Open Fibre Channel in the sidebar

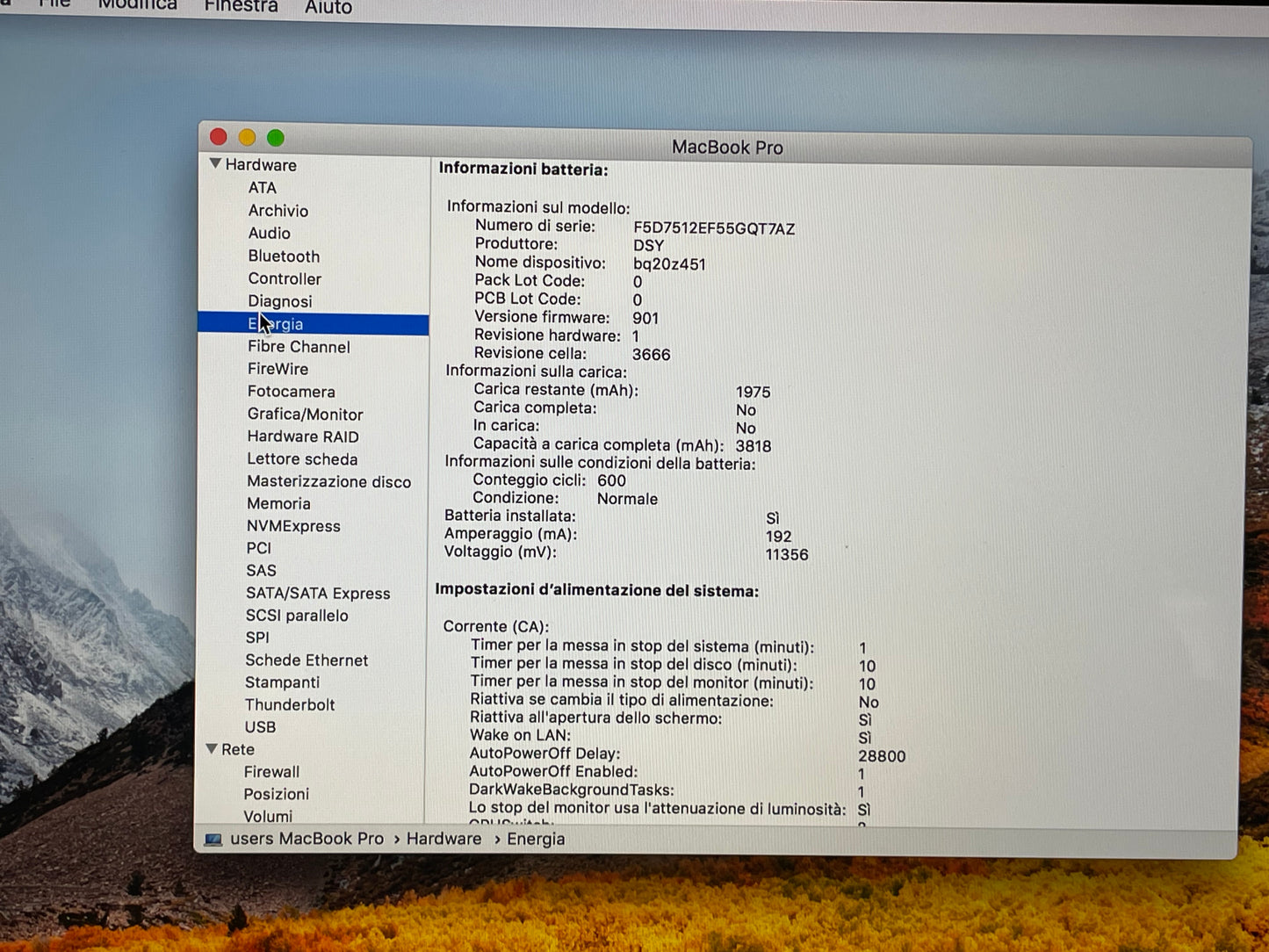pos(299,347)
